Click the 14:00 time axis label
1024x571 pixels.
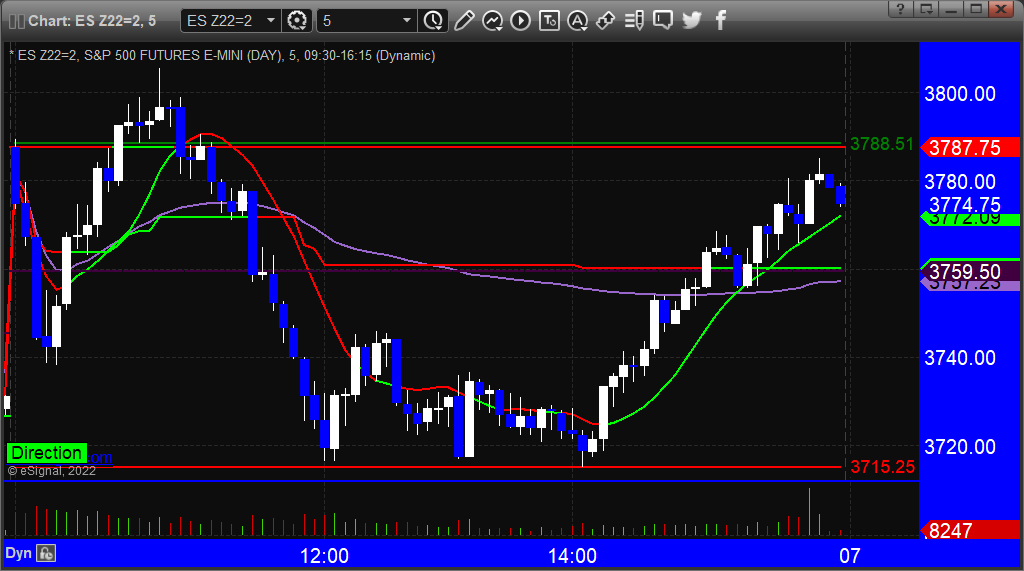(x=572, y=556)
